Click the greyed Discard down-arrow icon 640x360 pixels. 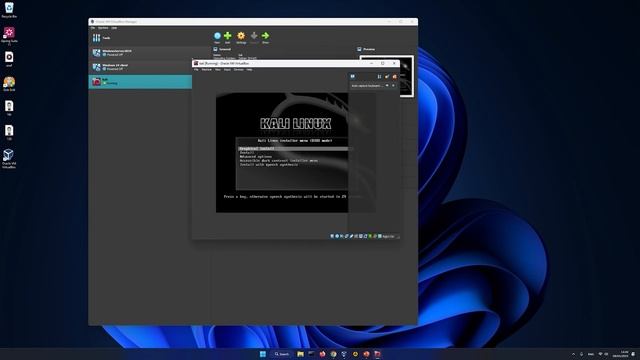tap(254, 36)
